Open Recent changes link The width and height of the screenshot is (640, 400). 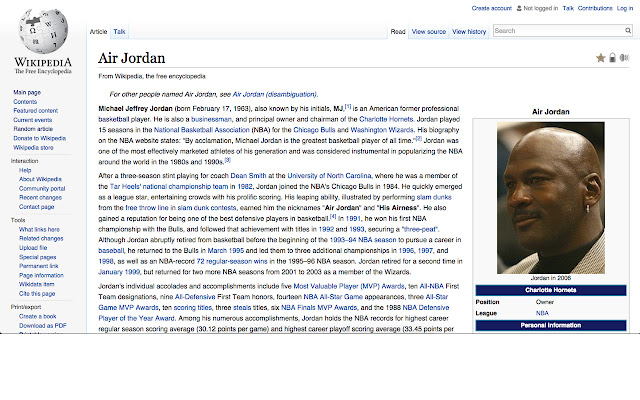40,198
